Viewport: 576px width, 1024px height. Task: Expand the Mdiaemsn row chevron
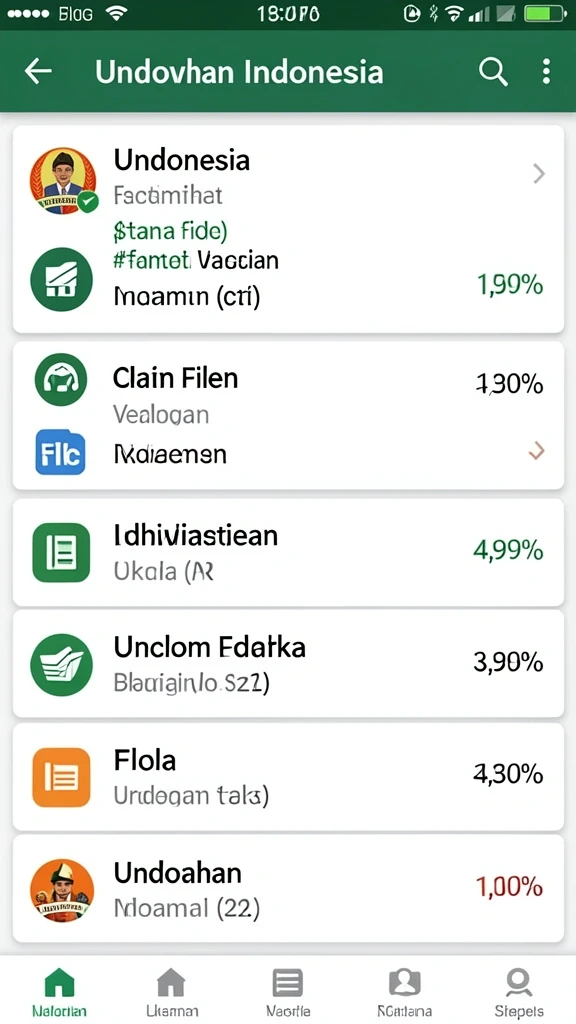(536, 451)
